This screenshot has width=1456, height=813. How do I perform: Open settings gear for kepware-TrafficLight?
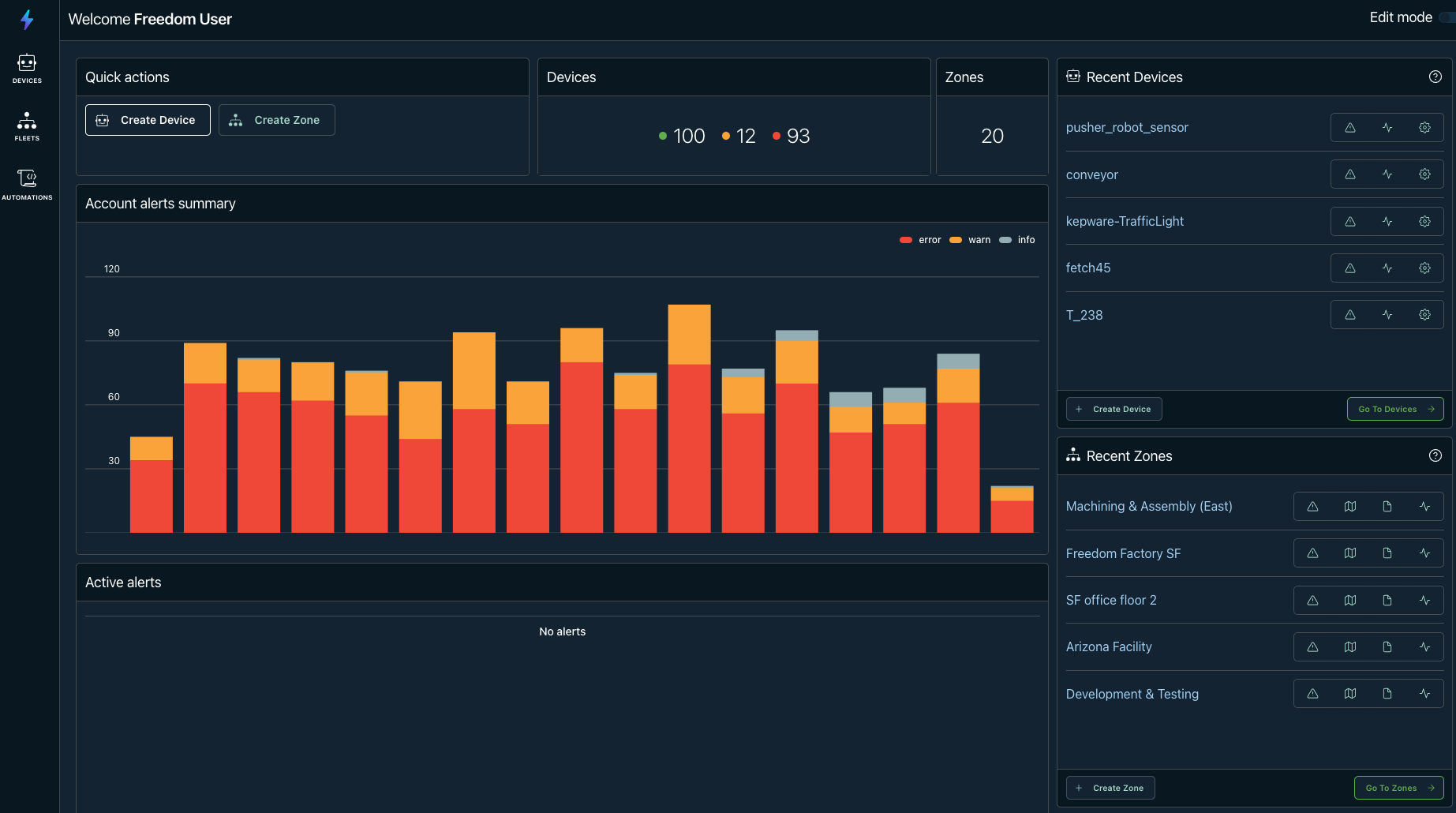coord(1424,221)
